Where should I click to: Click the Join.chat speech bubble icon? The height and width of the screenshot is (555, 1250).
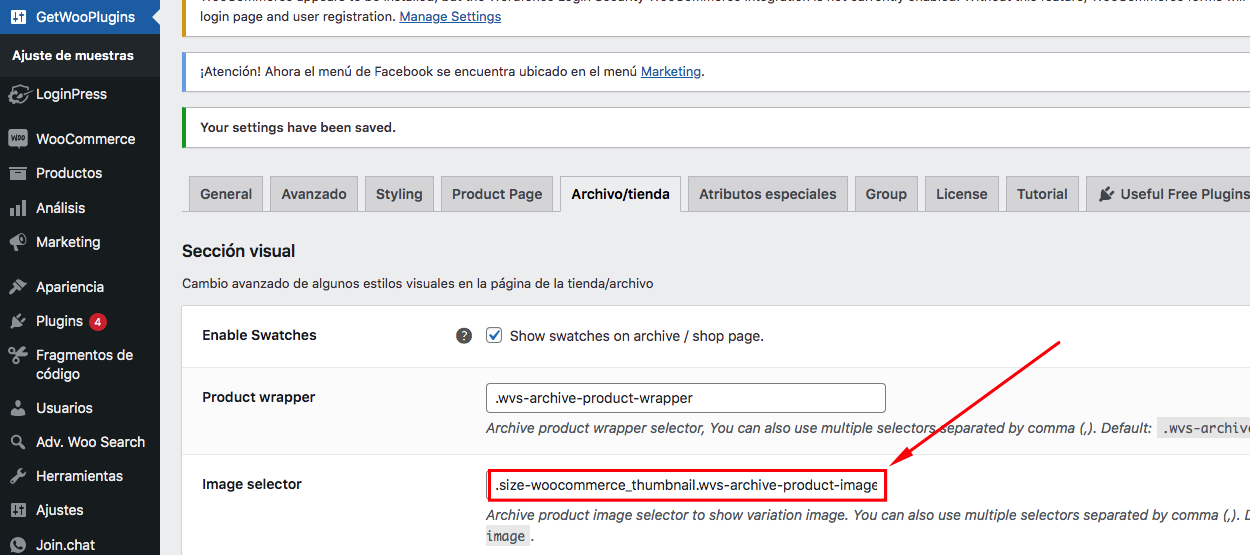(x=18, y=545)
